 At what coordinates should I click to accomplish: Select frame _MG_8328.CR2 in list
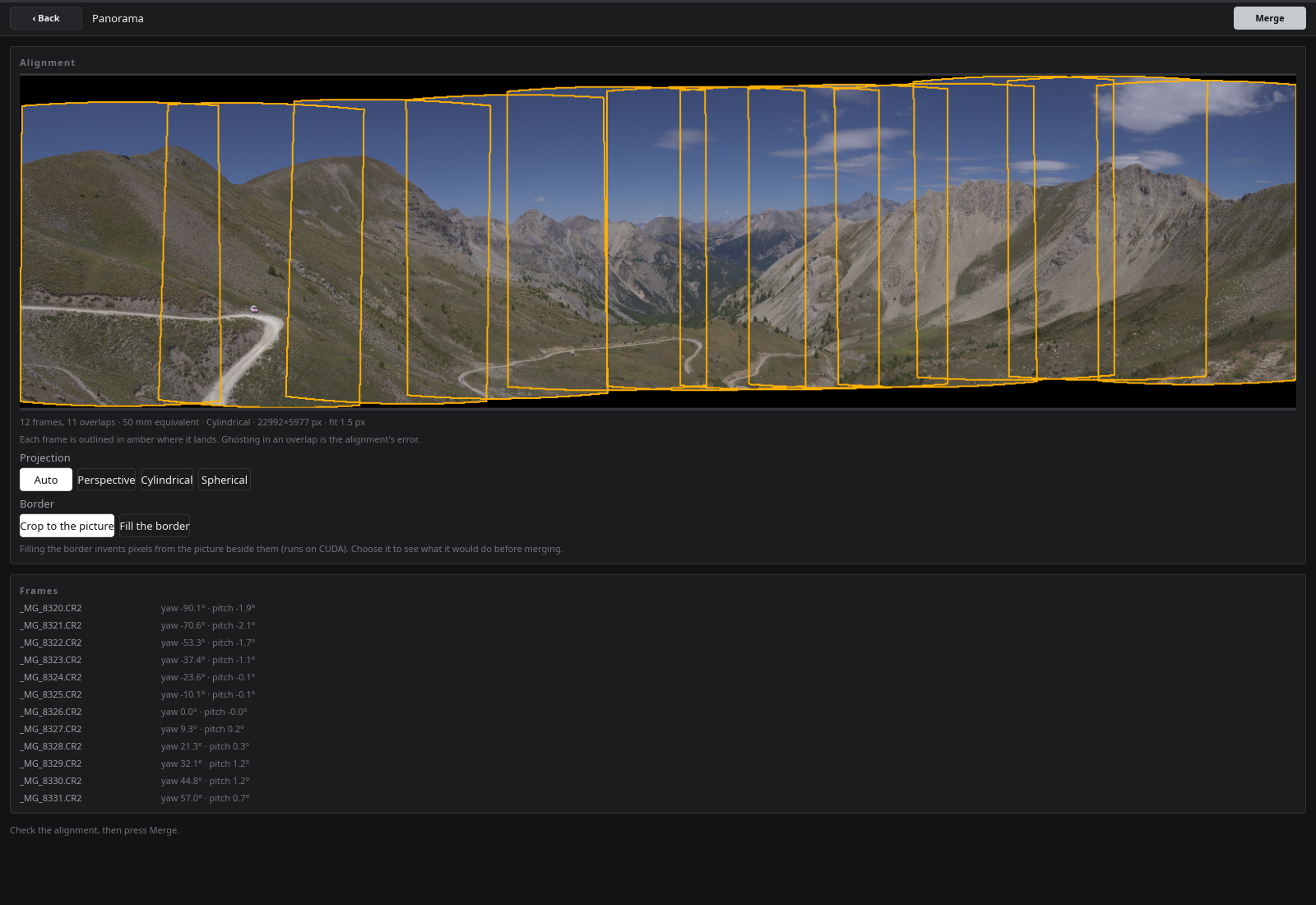click(x=658, y=746)
